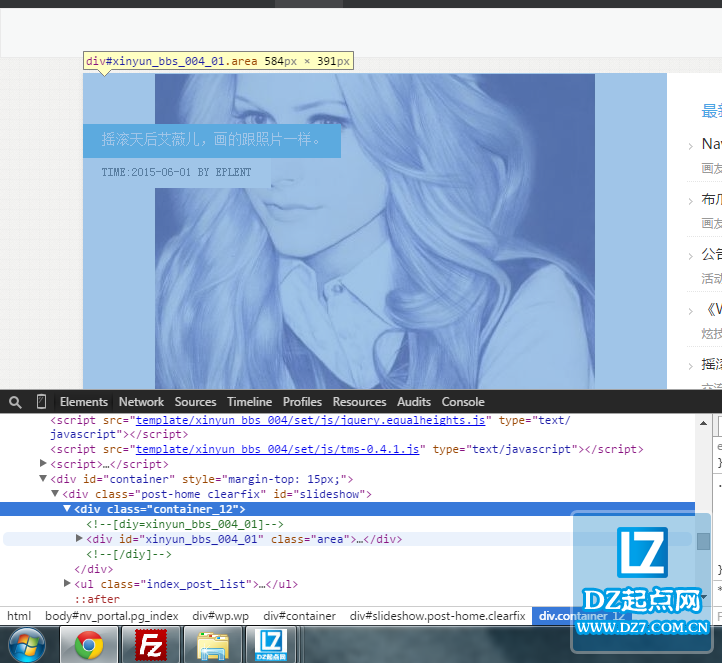Click div#slideshow.post-home.clearfix breadcrumb
Screen dimensions: 722x663
click(437, 616)
